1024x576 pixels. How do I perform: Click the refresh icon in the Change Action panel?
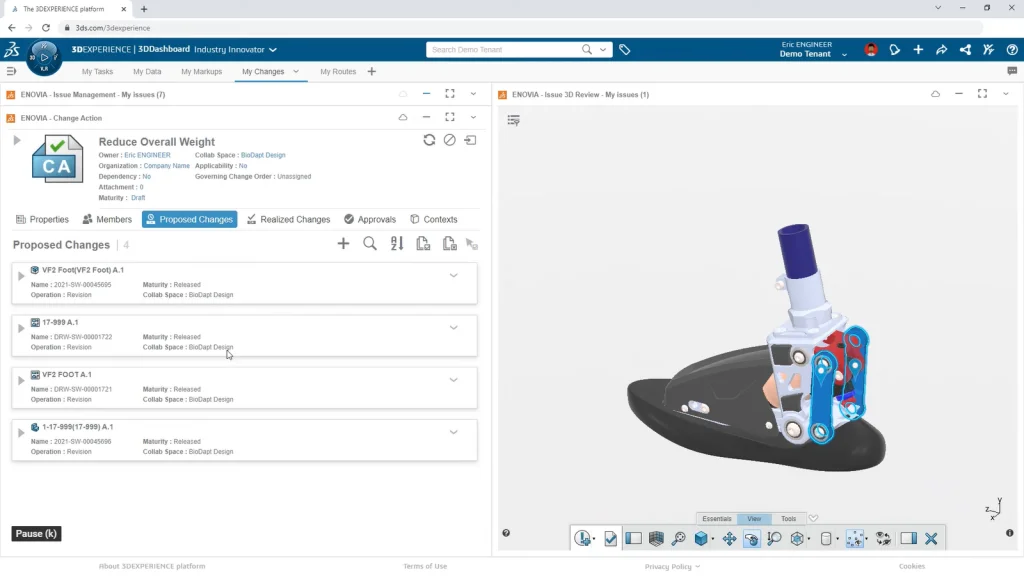(430, 140)
